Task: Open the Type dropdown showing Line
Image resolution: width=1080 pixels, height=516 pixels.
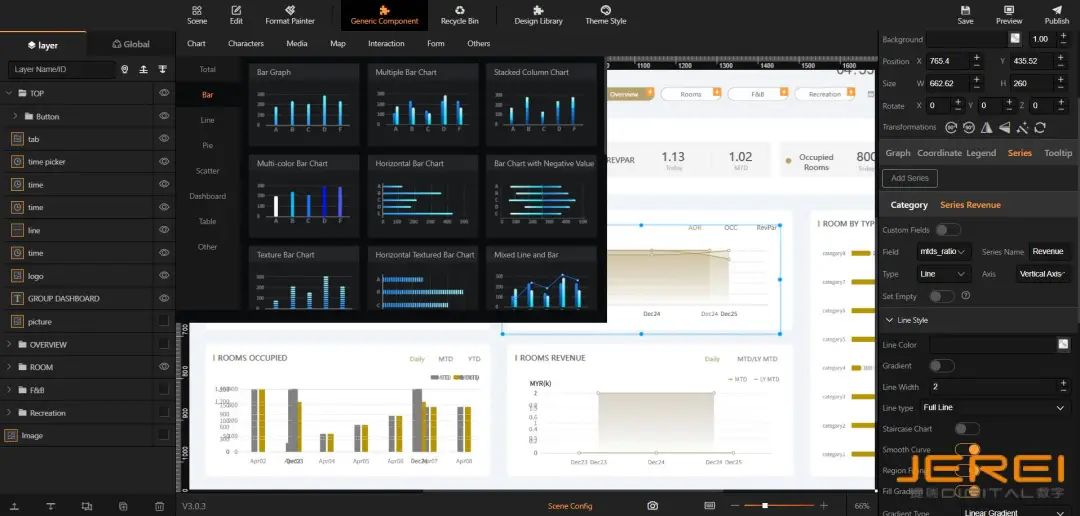Action: click(944, 274)
